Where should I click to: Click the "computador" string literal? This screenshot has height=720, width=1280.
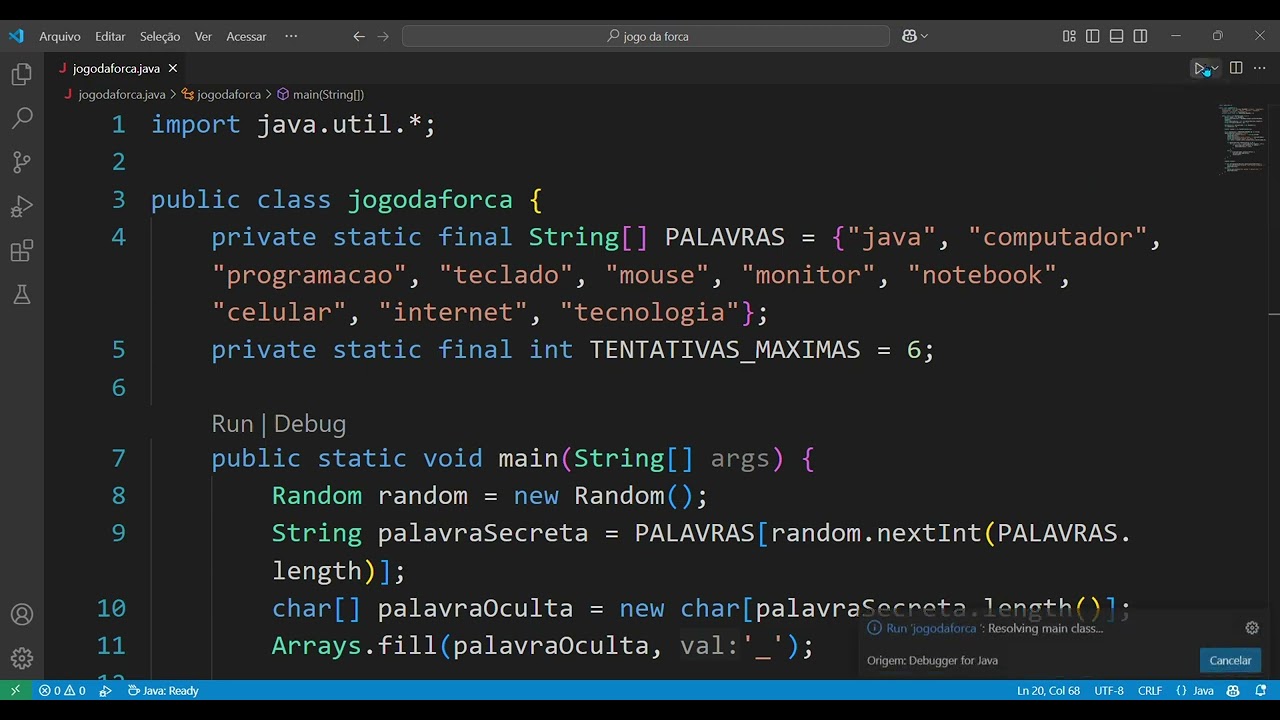[x=1057, y=237]
